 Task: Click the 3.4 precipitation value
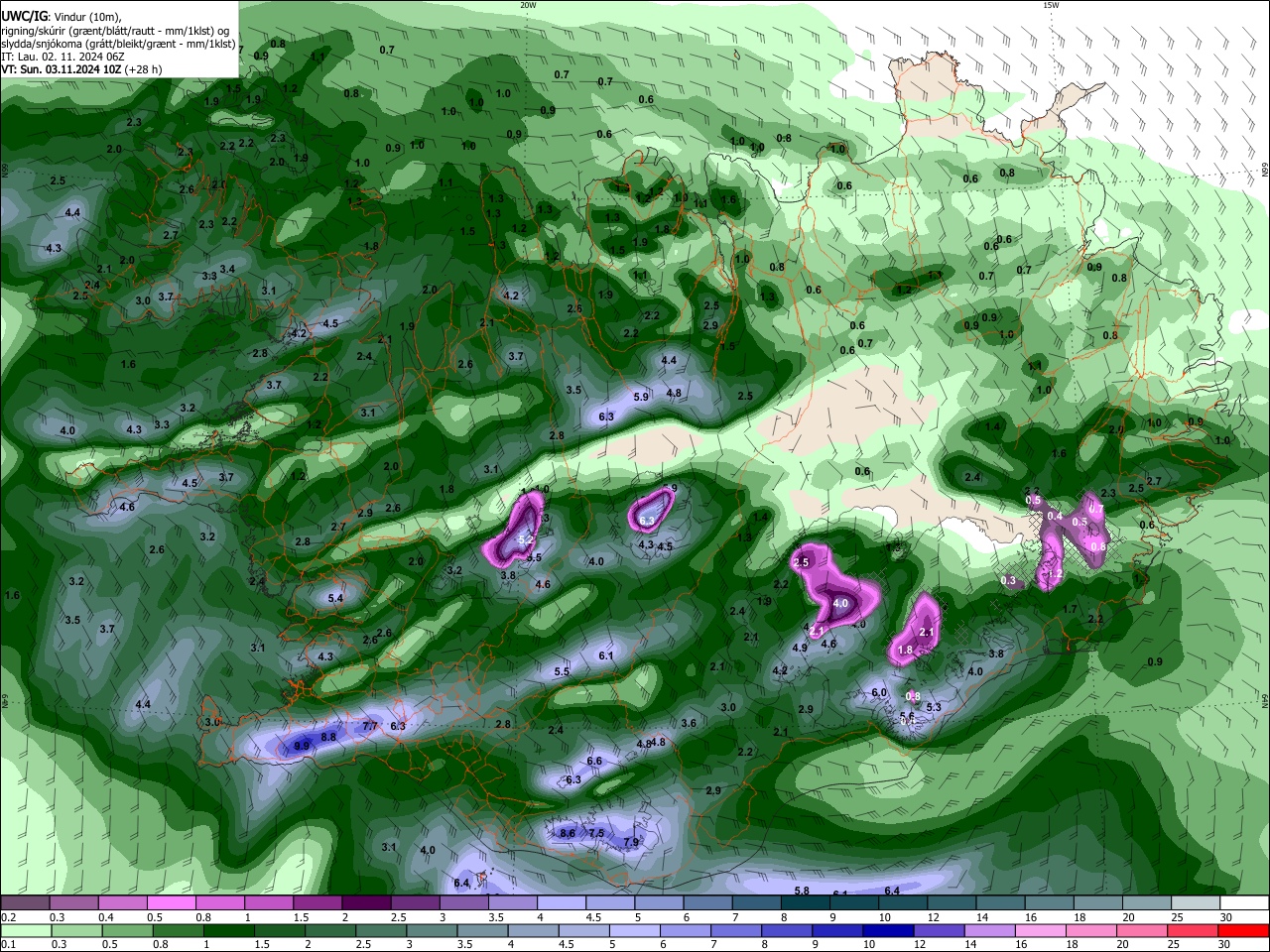pos(227,270)
